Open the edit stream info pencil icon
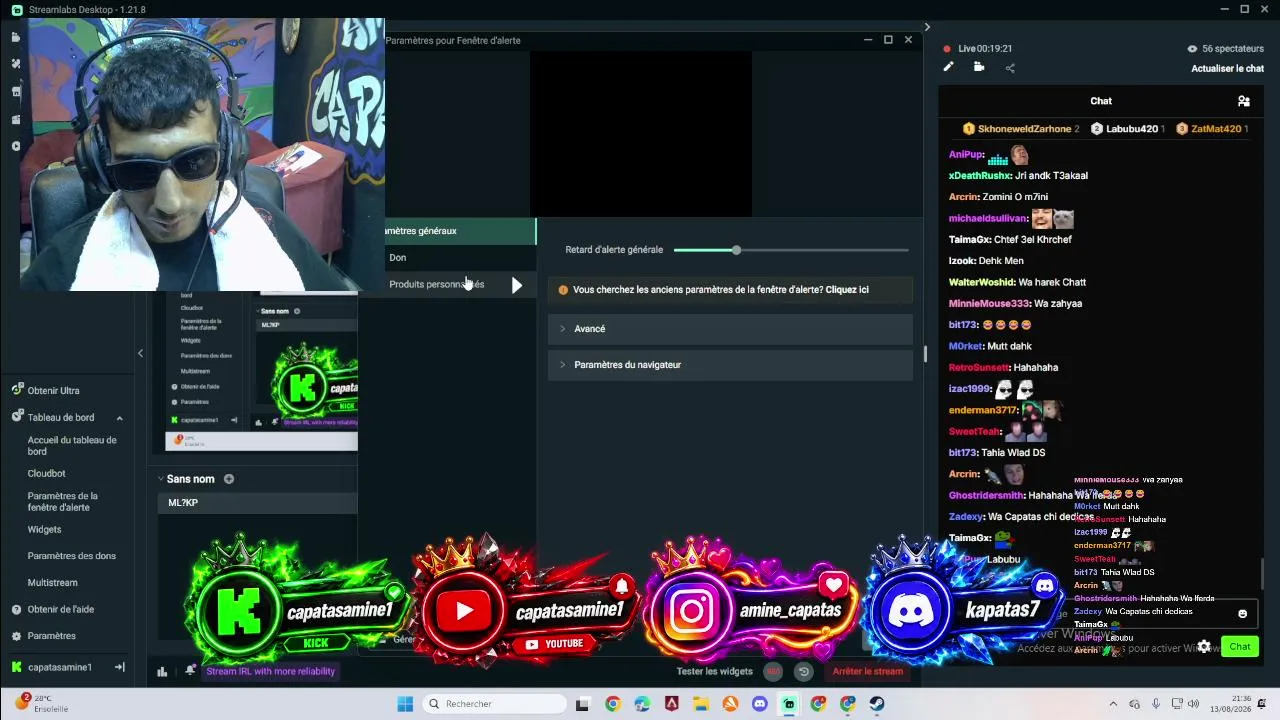The image size is (1280, 720). pos(948,67)
